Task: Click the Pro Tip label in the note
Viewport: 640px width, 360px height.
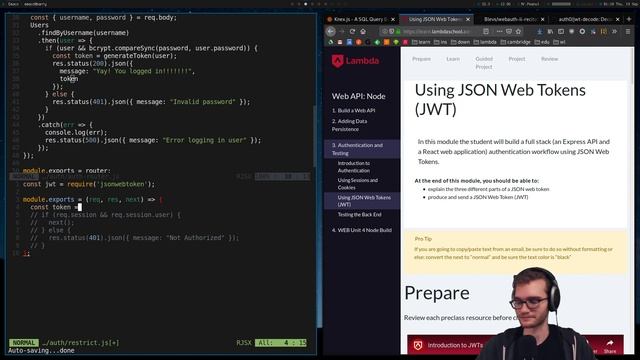Action: point(423,239)
